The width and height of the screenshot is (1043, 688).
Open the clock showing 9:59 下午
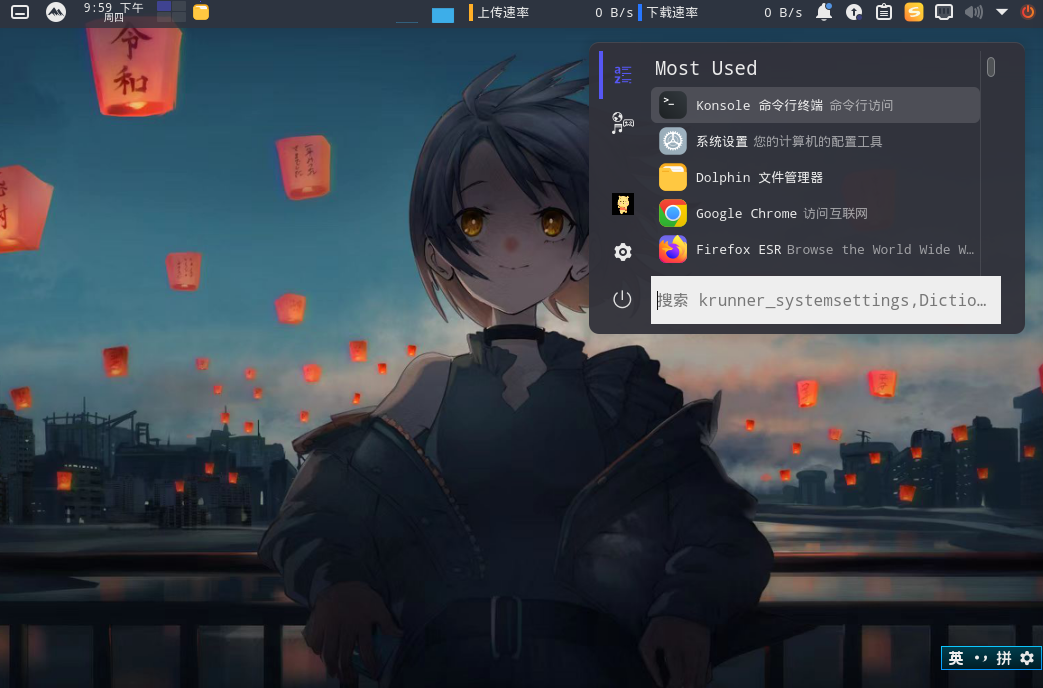tap(113, 12)
